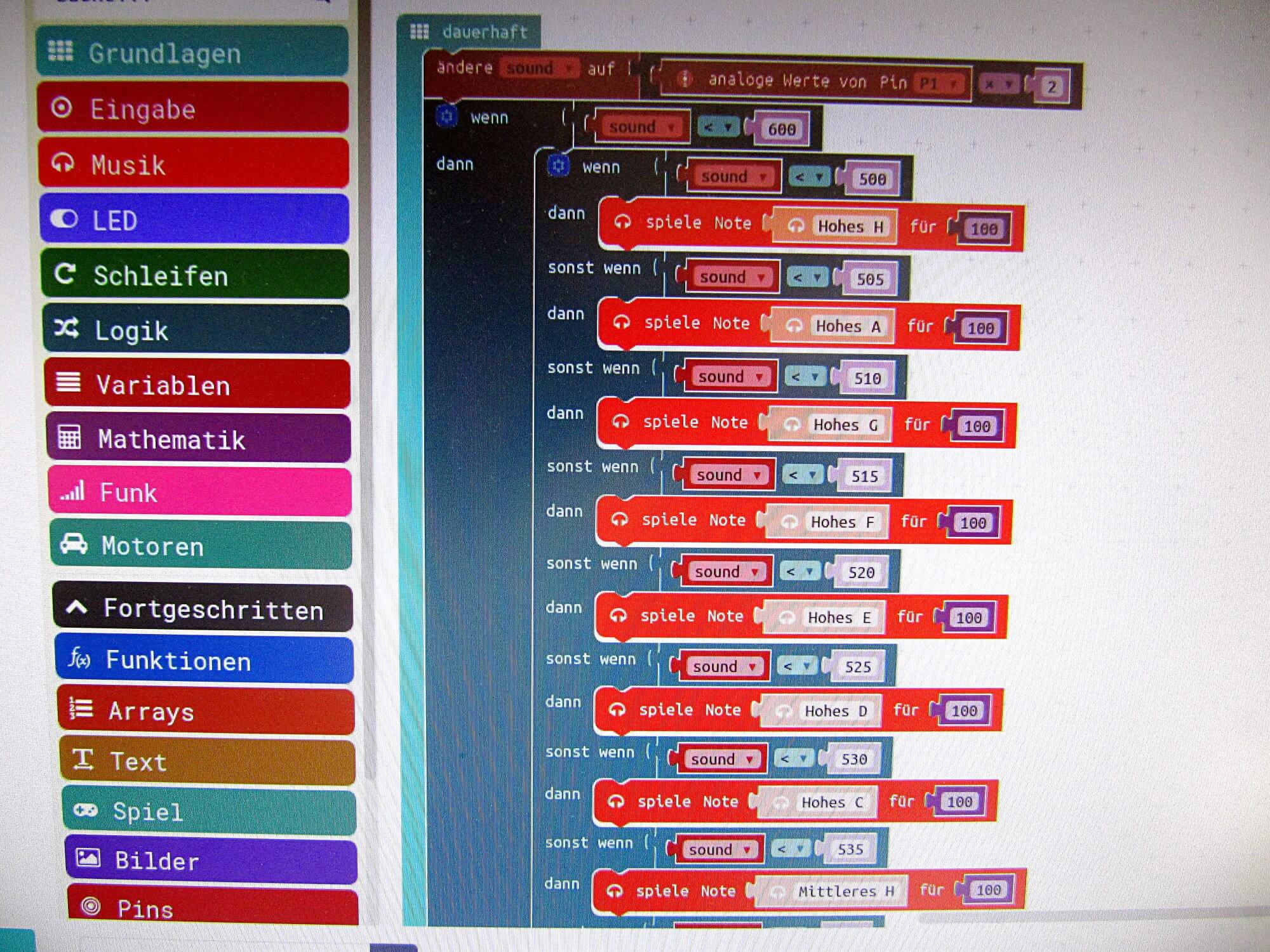The image size is (1270, 952).
Task: Click the car icon of Motoren category
Action: [x=74, y=544]
